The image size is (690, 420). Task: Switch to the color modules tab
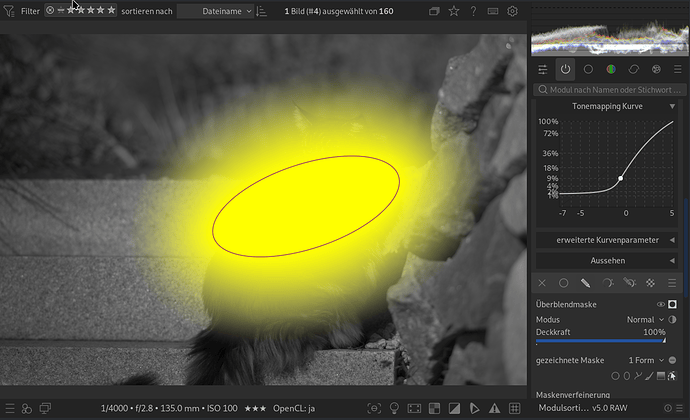pyautogui.click(x=610, y=69)
